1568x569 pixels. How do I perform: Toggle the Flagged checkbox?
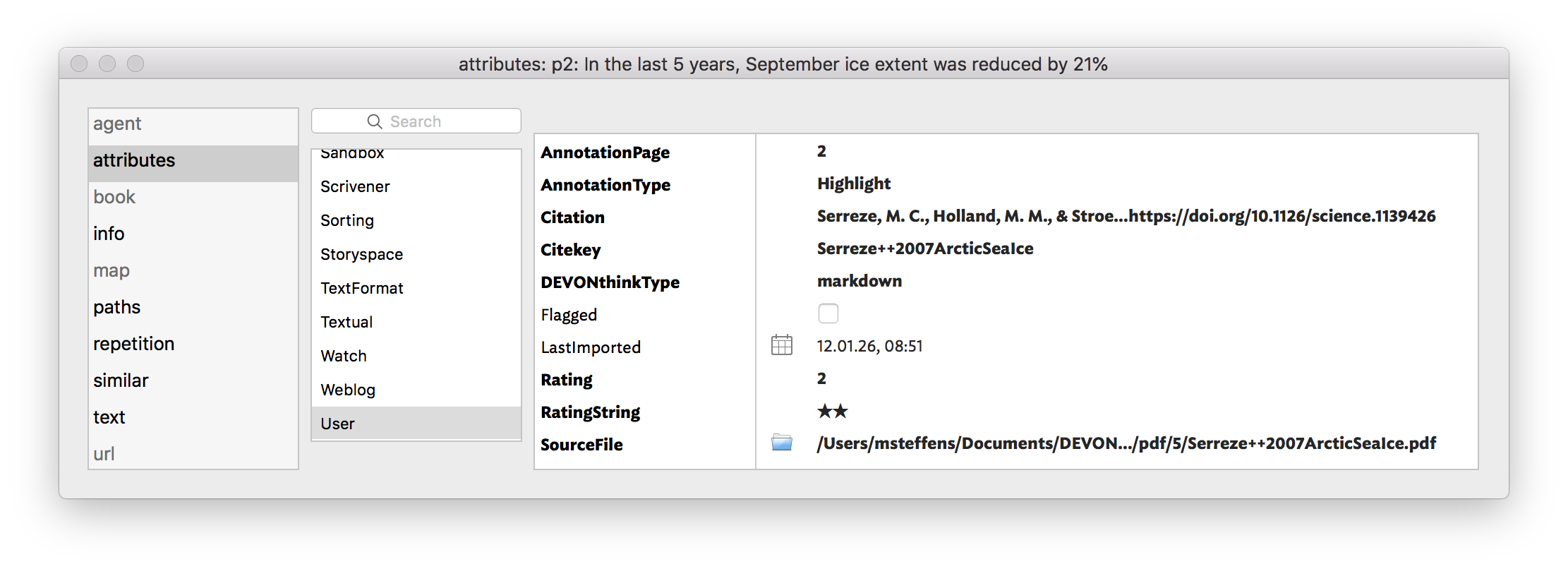tap(828, 313)
